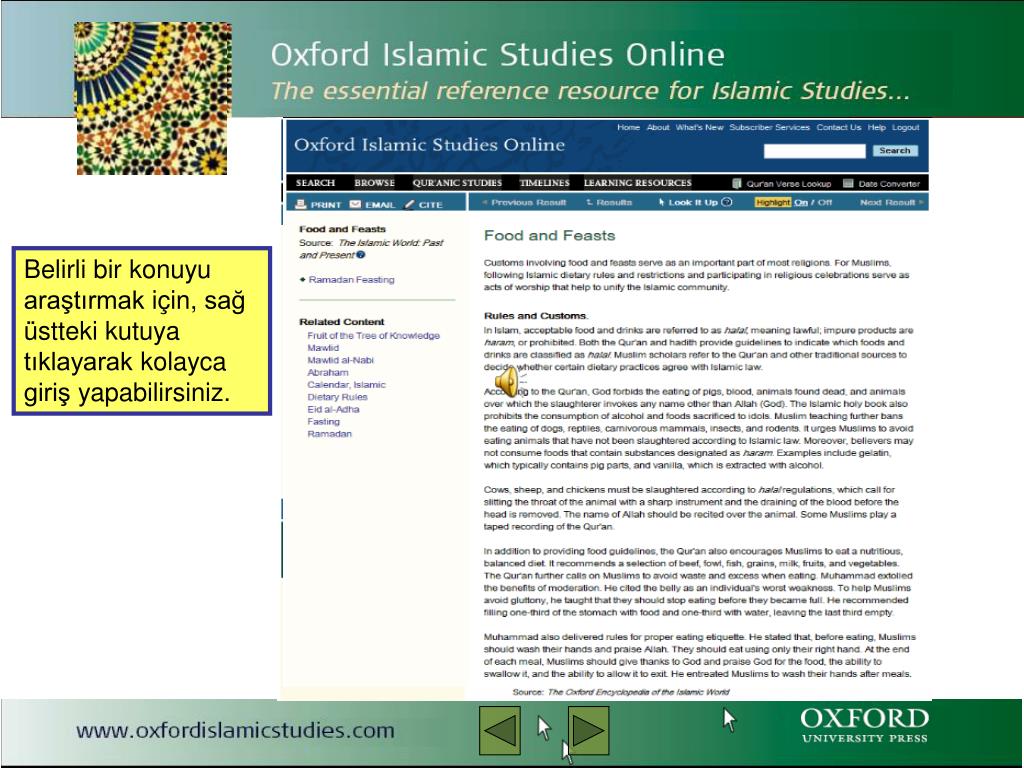Image resolution: width=1024 pixels, height=768 pixels.
Task: Open the Fasting related link
Action: (x=323, y=422)
